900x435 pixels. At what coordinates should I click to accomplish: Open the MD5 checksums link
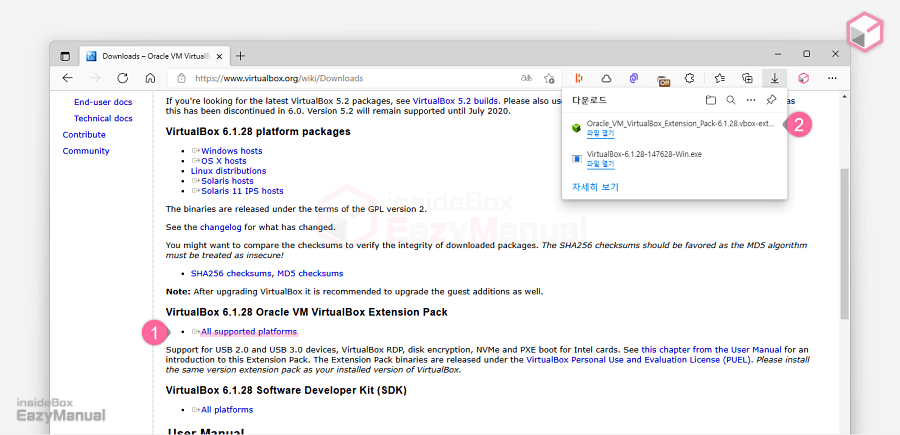311,274
